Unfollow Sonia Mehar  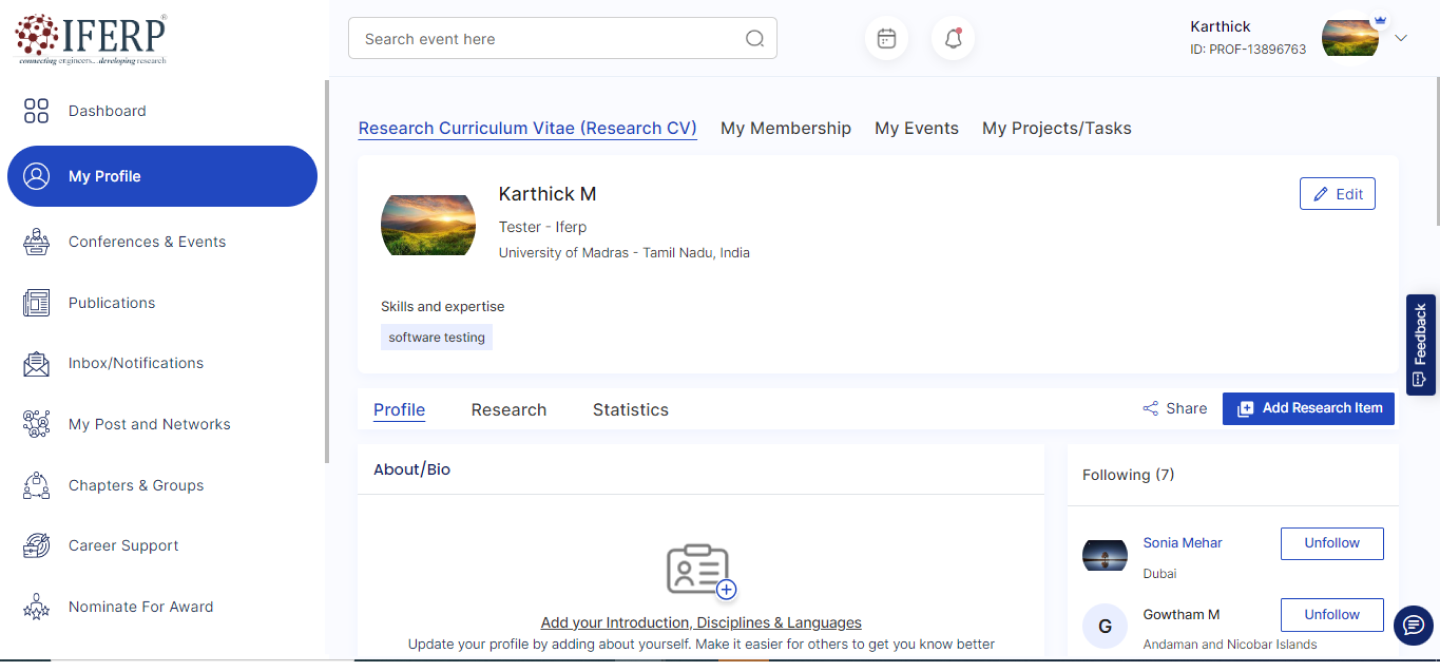(1331, 543)
